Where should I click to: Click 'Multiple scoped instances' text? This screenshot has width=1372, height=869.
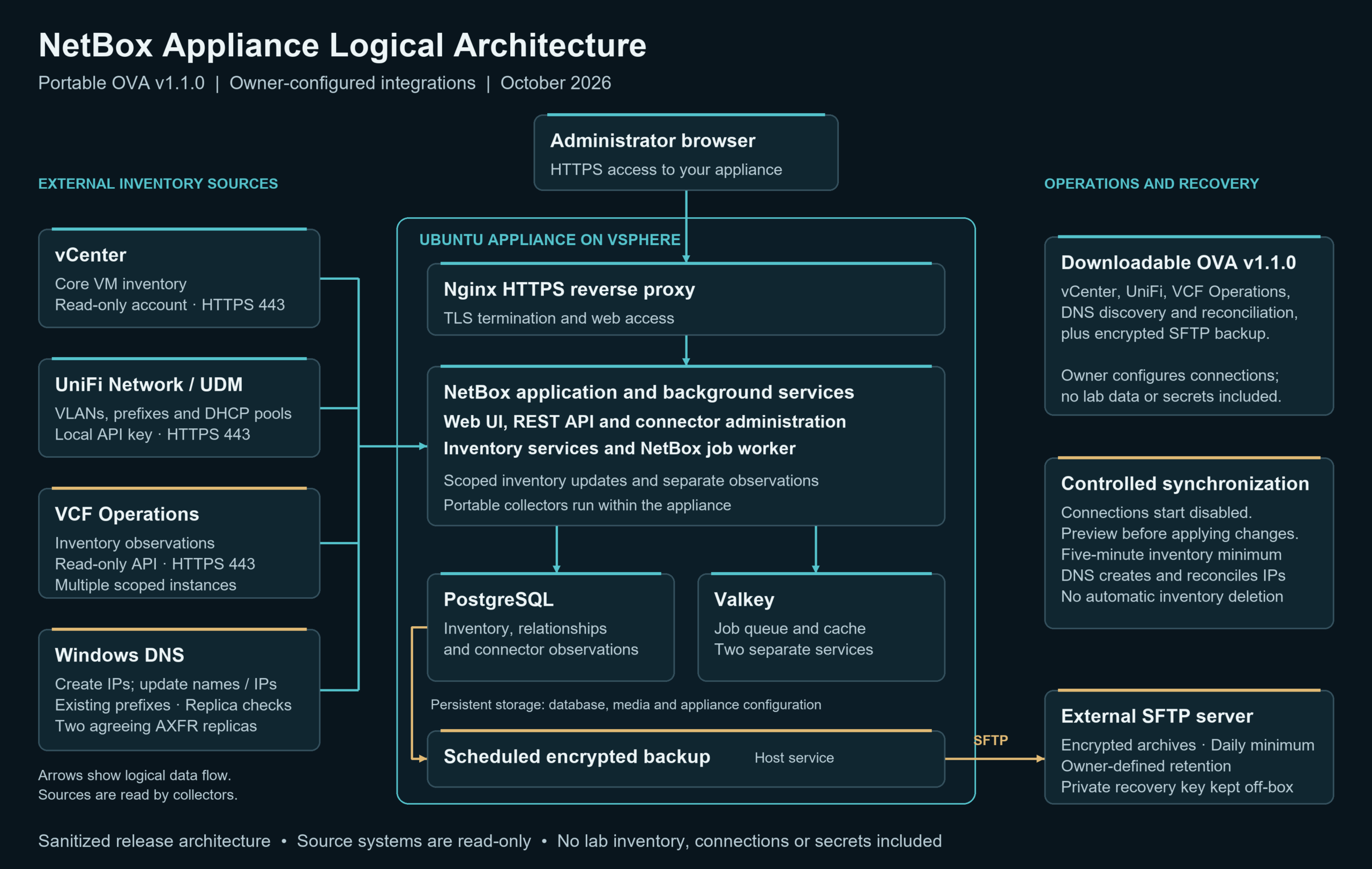(145, 585)
